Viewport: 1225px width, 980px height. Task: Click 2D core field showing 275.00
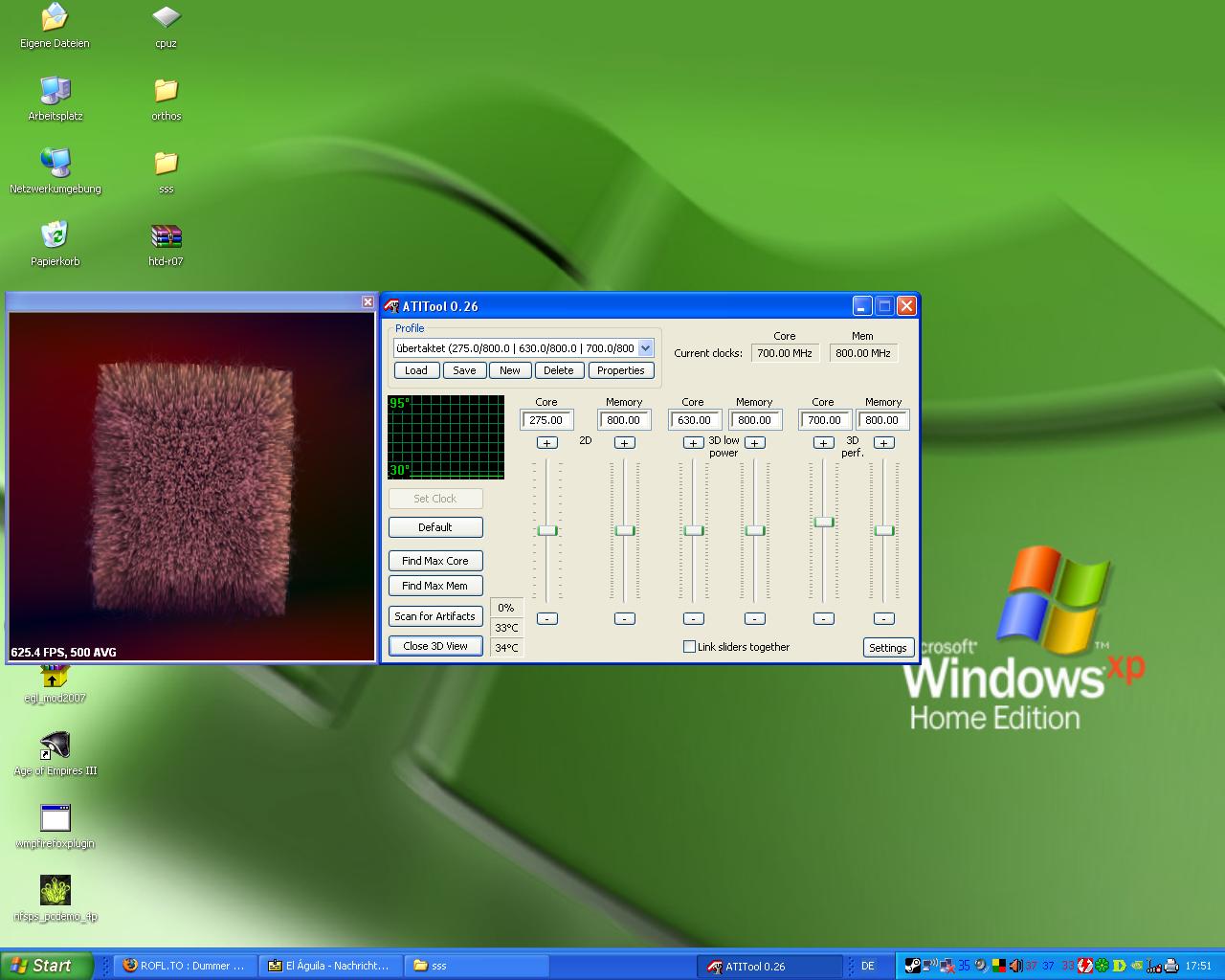pyautogui.click(x=546, y=420)
